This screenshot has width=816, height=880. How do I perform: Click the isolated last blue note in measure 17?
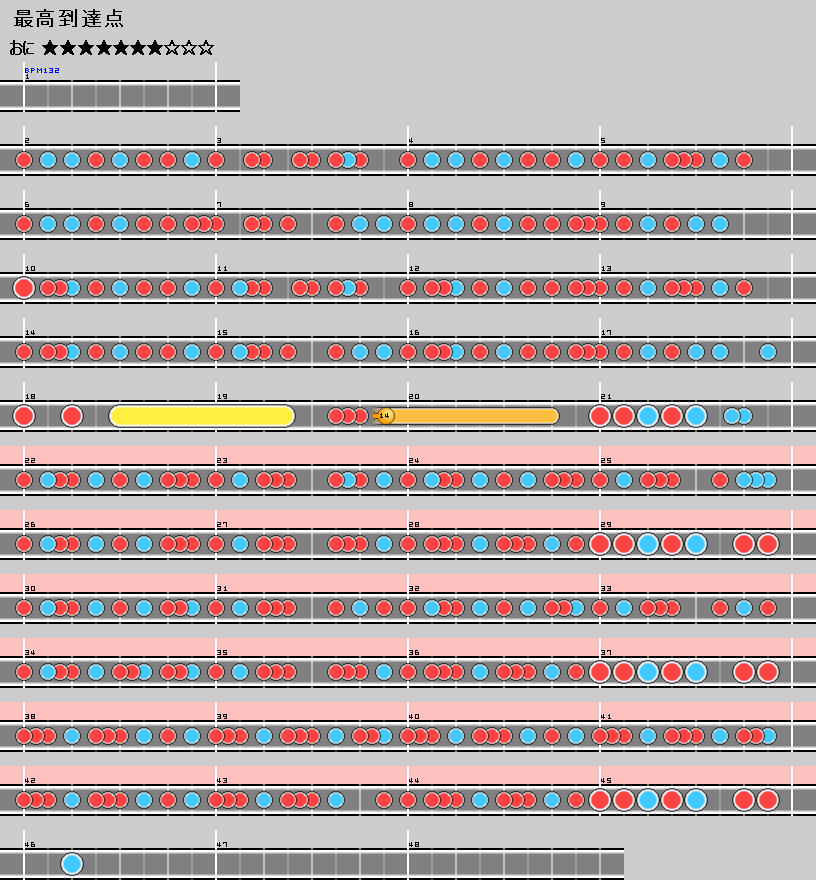[x=767, y=352]
